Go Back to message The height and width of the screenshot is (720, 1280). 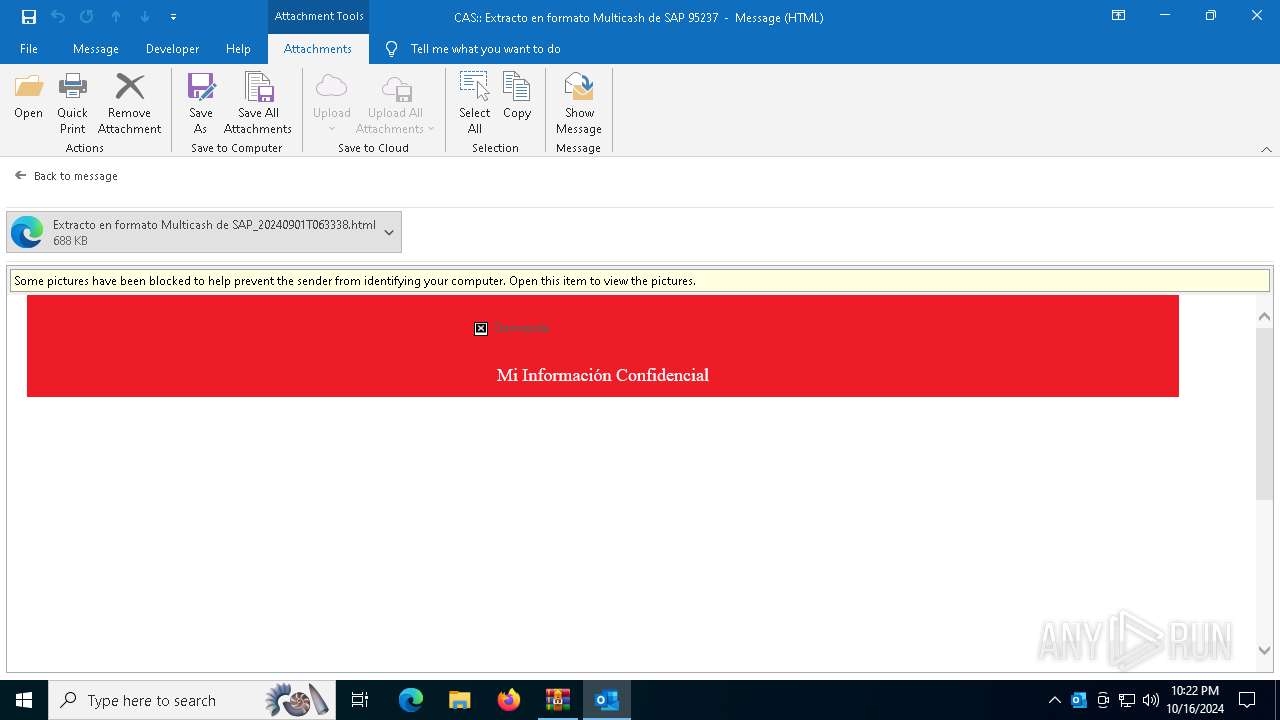pyautogui.click(x=66, y=176)
